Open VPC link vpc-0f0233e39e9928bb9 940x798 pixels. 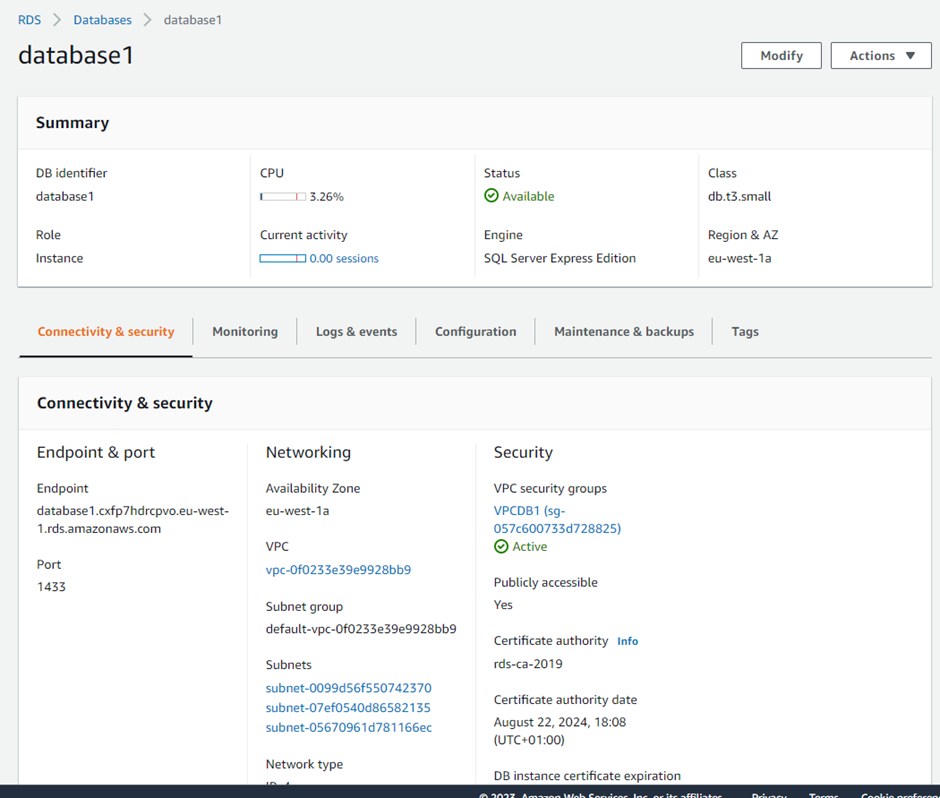point(338,570)
